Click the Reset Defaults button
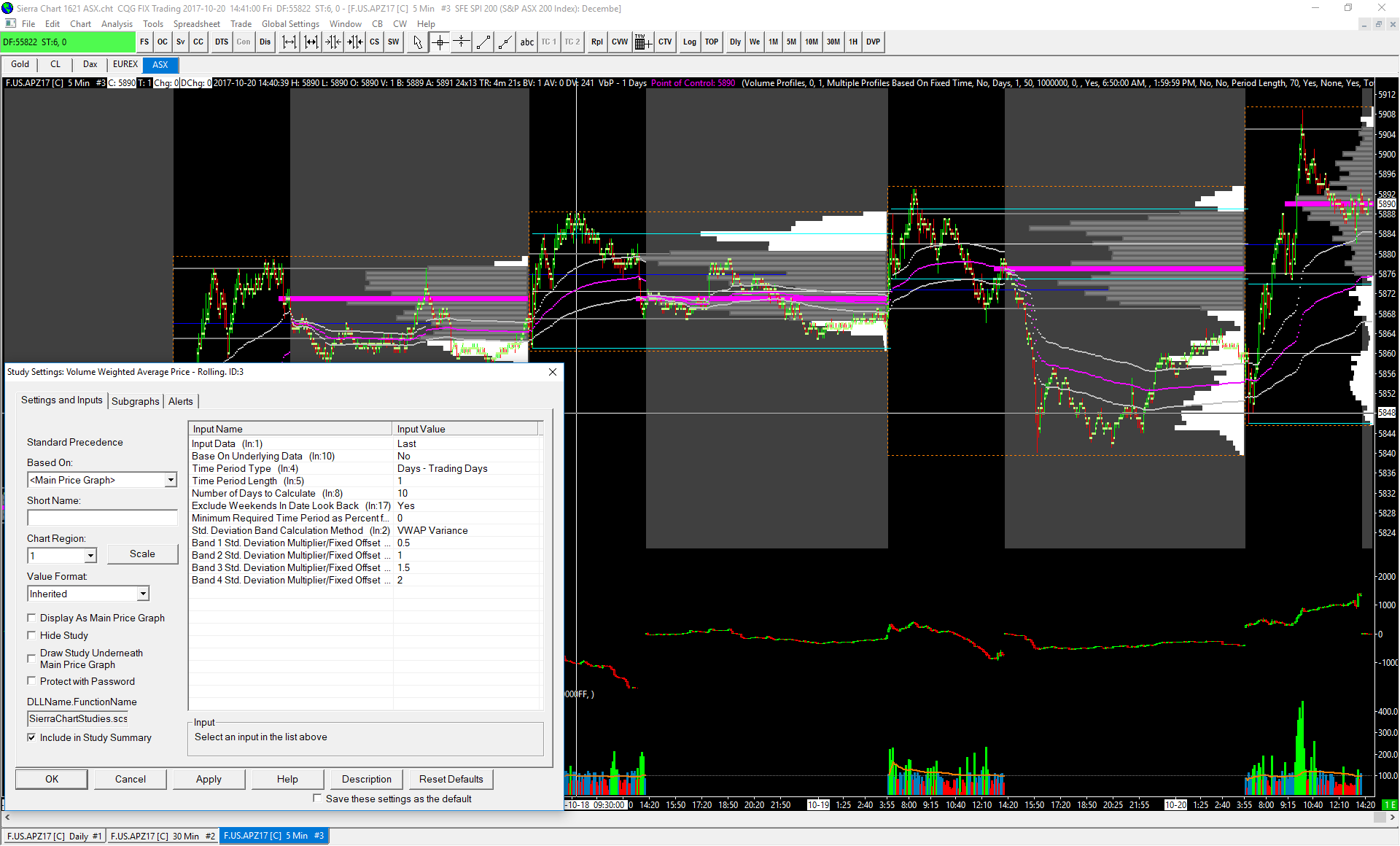The image size is (1400, 846). click(451, 779)
